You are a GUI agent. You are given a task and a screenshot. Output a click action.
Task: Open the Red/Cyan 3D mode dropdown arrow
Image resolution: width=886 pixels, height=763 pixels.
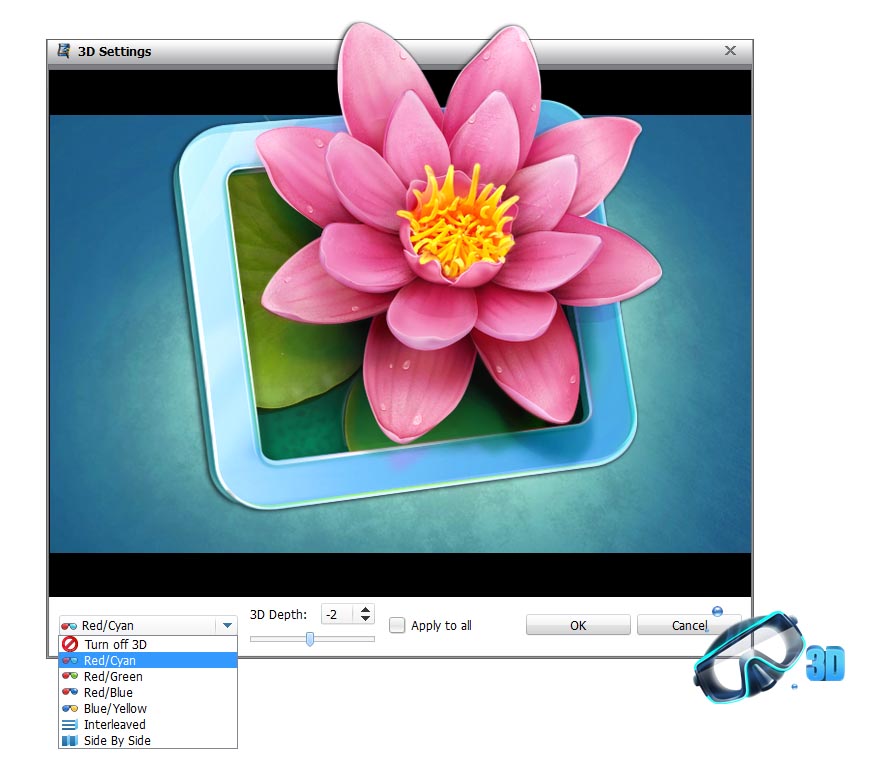tap(227, 626)
